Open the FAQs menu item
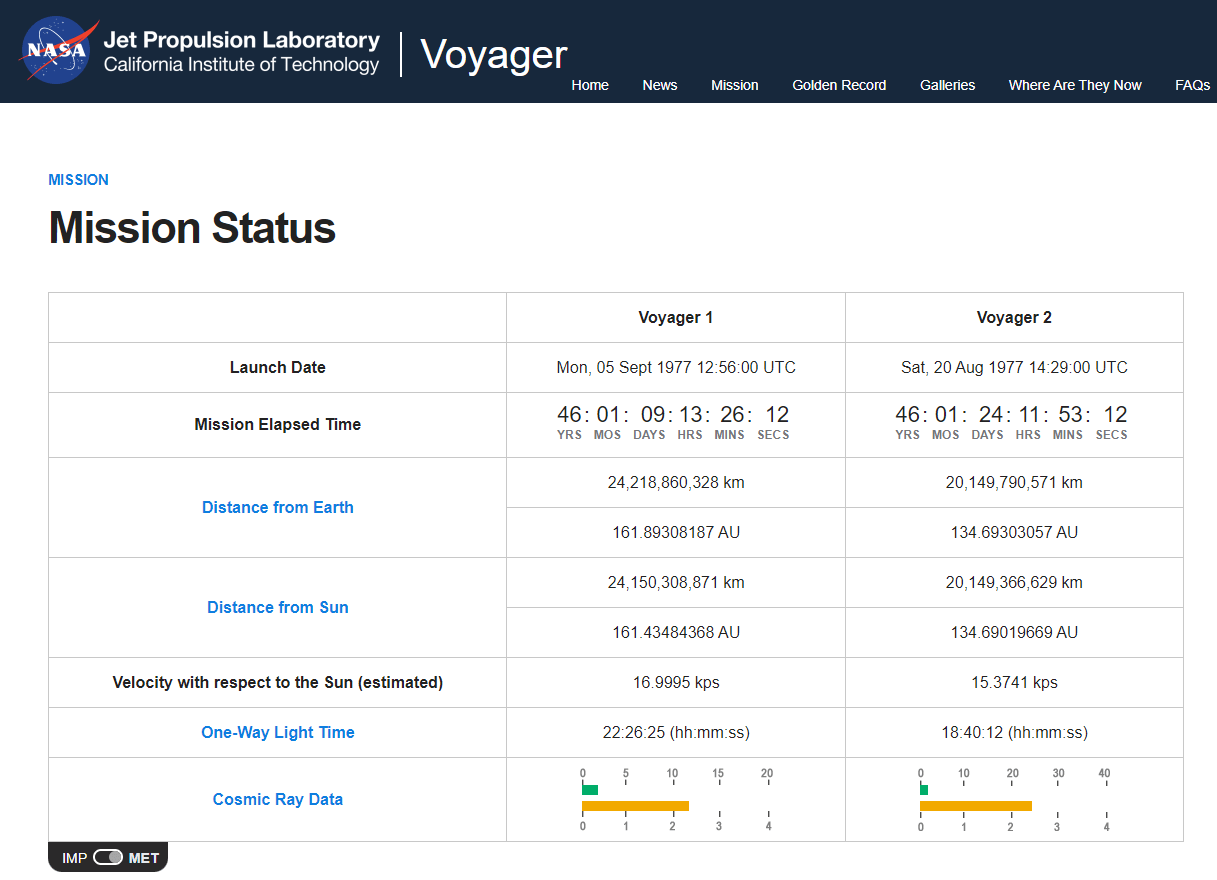Screen dimensions: 1217x880 [x=1193, y=85]
